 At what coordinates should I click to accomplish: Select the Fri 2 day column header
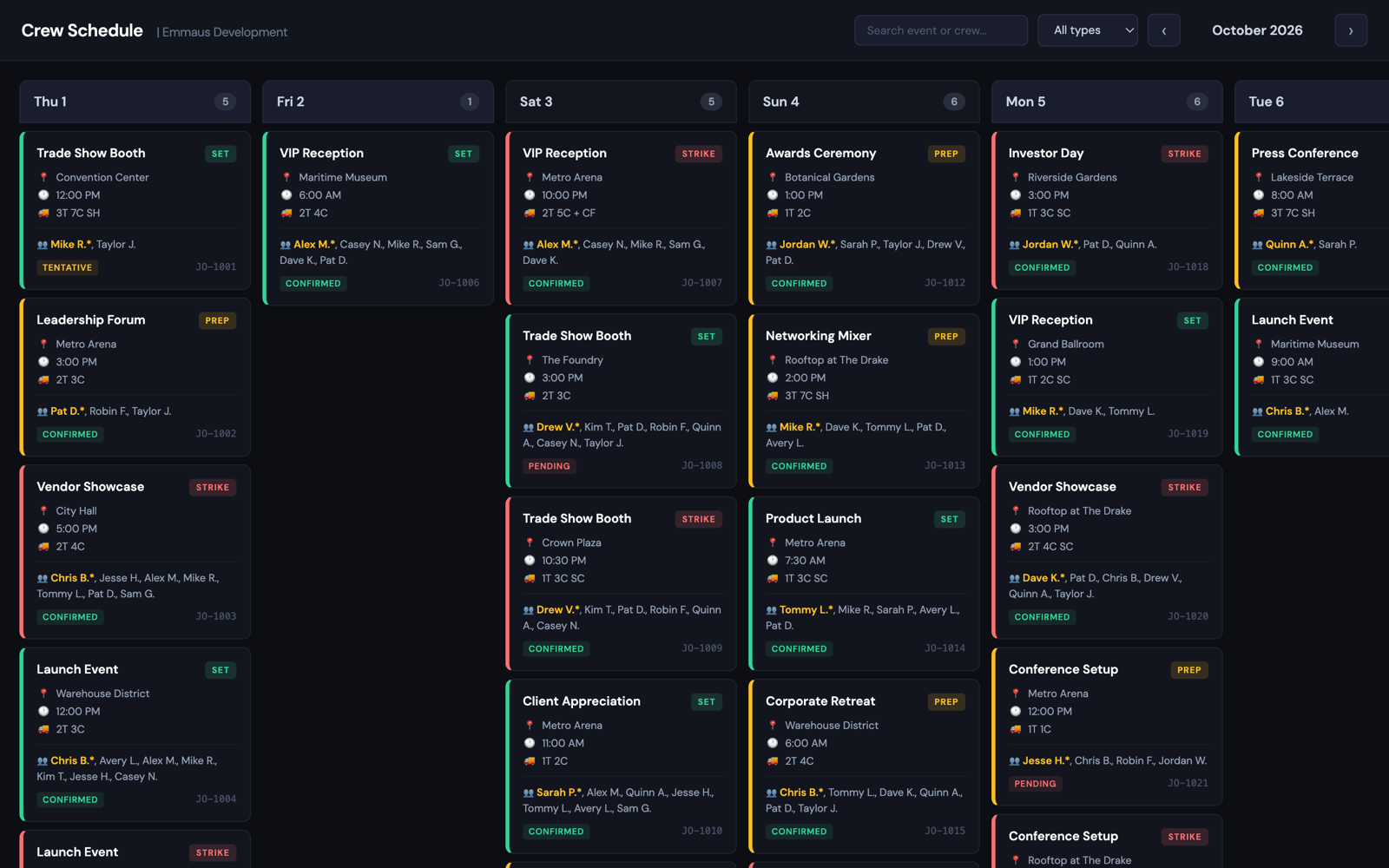coord(379,102)
